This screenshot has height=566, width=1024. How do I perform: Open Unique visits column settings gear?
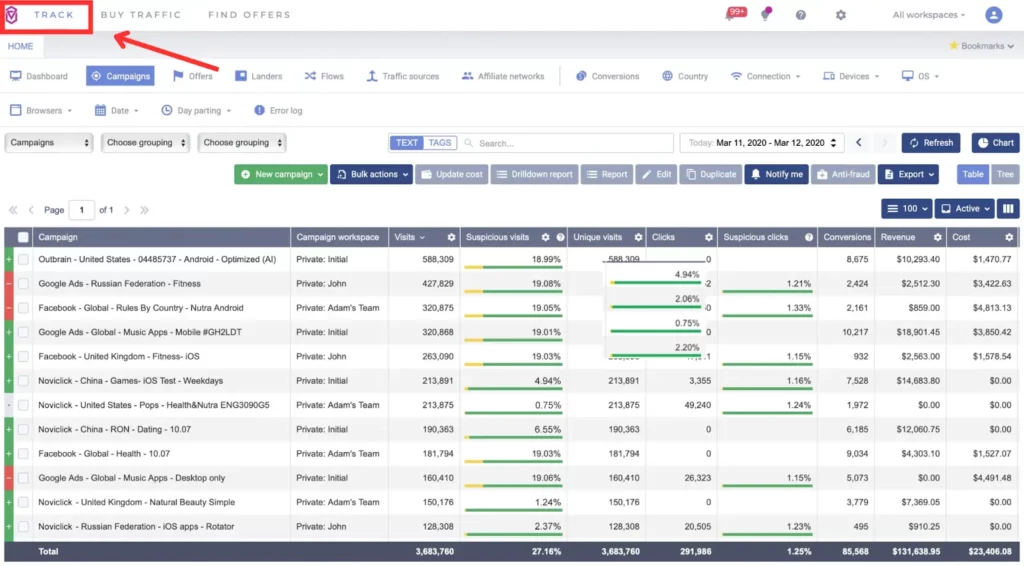[x=638, y=237]
